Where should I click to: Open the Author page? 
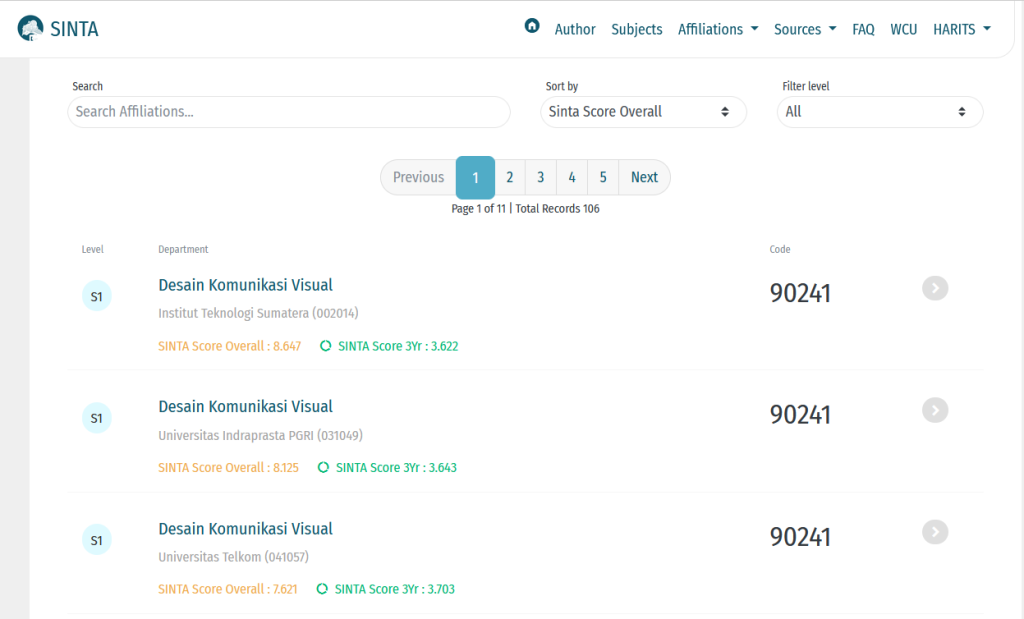[575, 29]
